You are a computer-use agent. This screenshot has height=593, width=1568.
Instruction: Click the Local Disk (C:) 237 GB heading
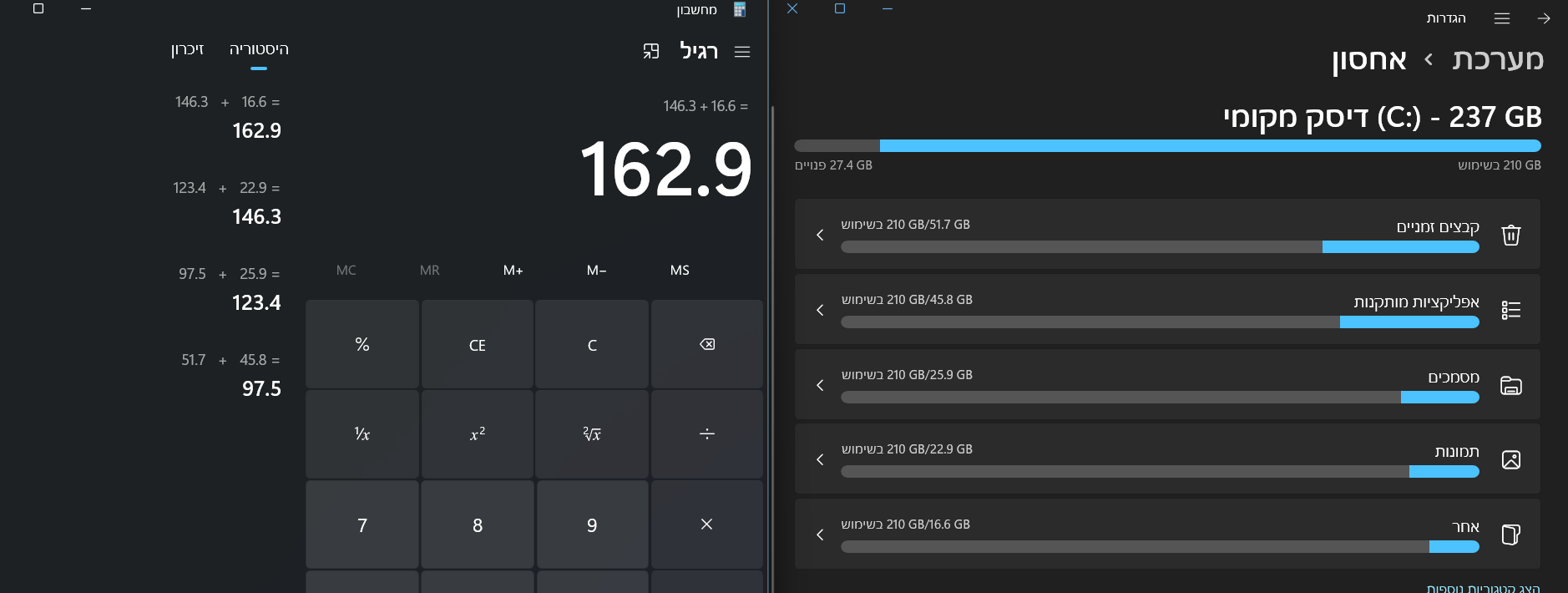pos(1383,117)
